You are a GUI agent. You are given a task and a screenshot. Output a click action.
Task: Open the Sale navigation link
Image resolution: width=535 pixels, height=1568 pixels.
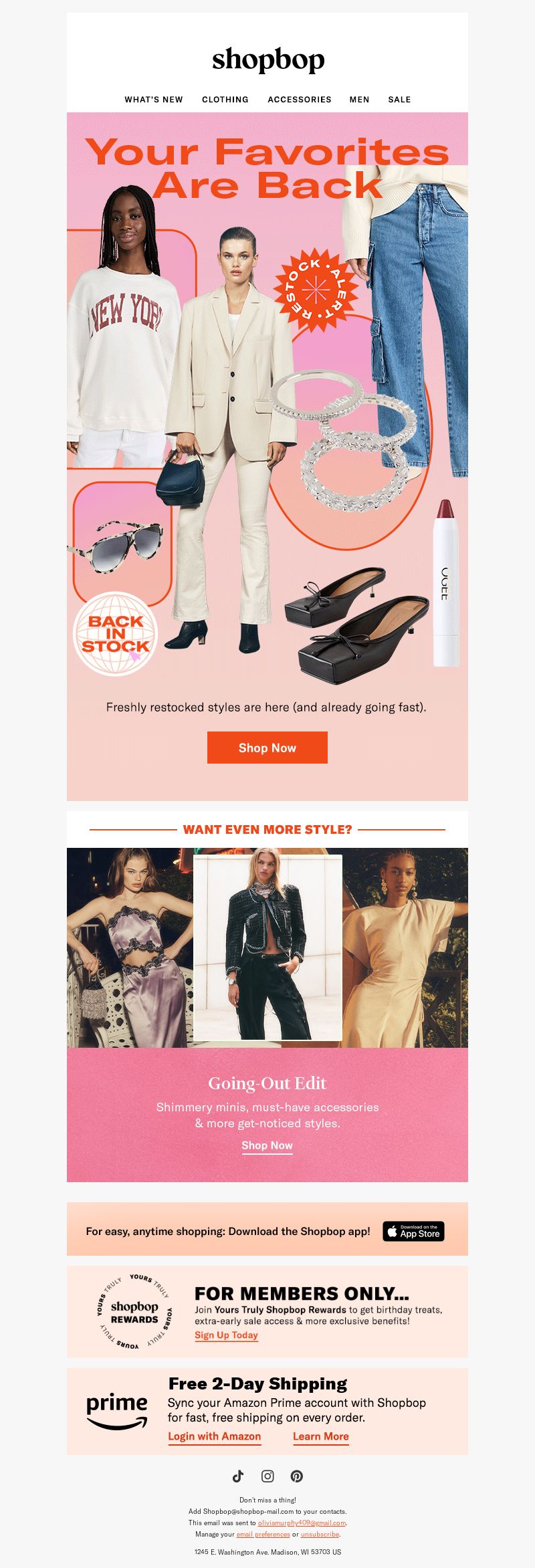coord(399,100)
